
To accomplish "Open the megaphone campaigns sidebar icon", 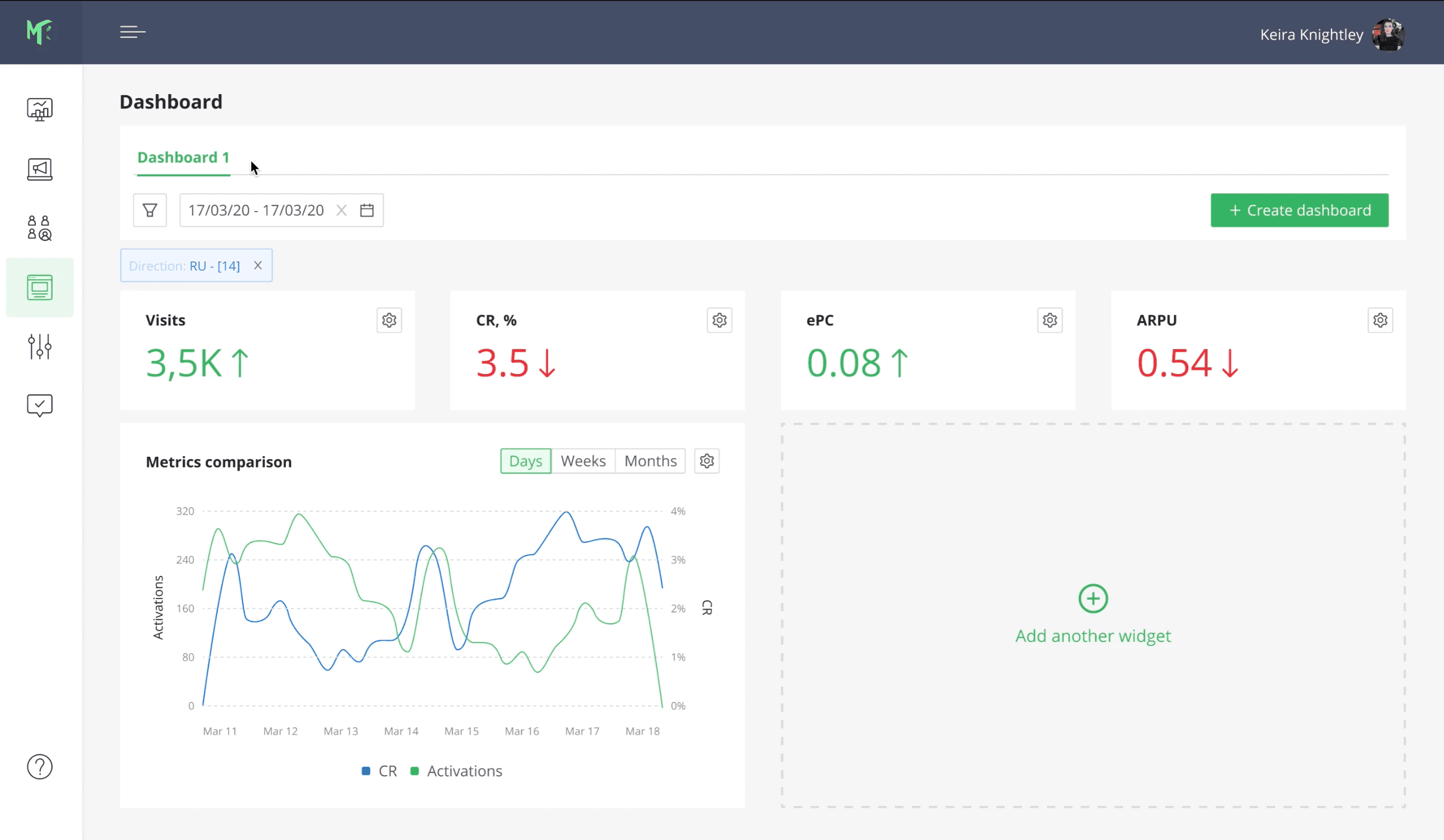I will [40, 169].
